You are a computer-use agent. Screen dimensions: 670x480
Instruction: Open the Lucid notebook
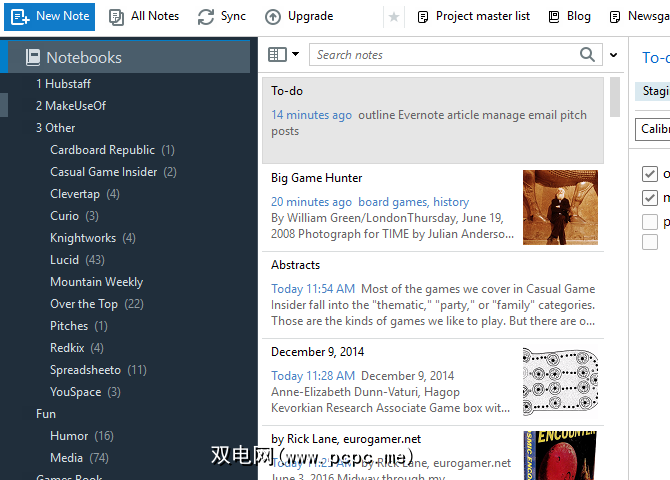tap(77, 260)
